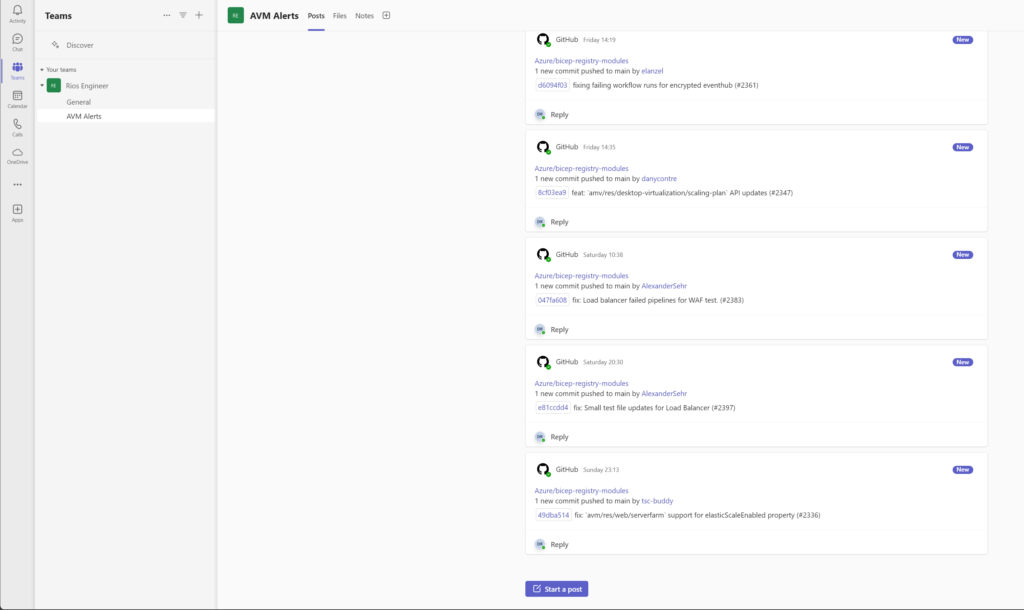Click the join or create team plus icon

(199, 15)
